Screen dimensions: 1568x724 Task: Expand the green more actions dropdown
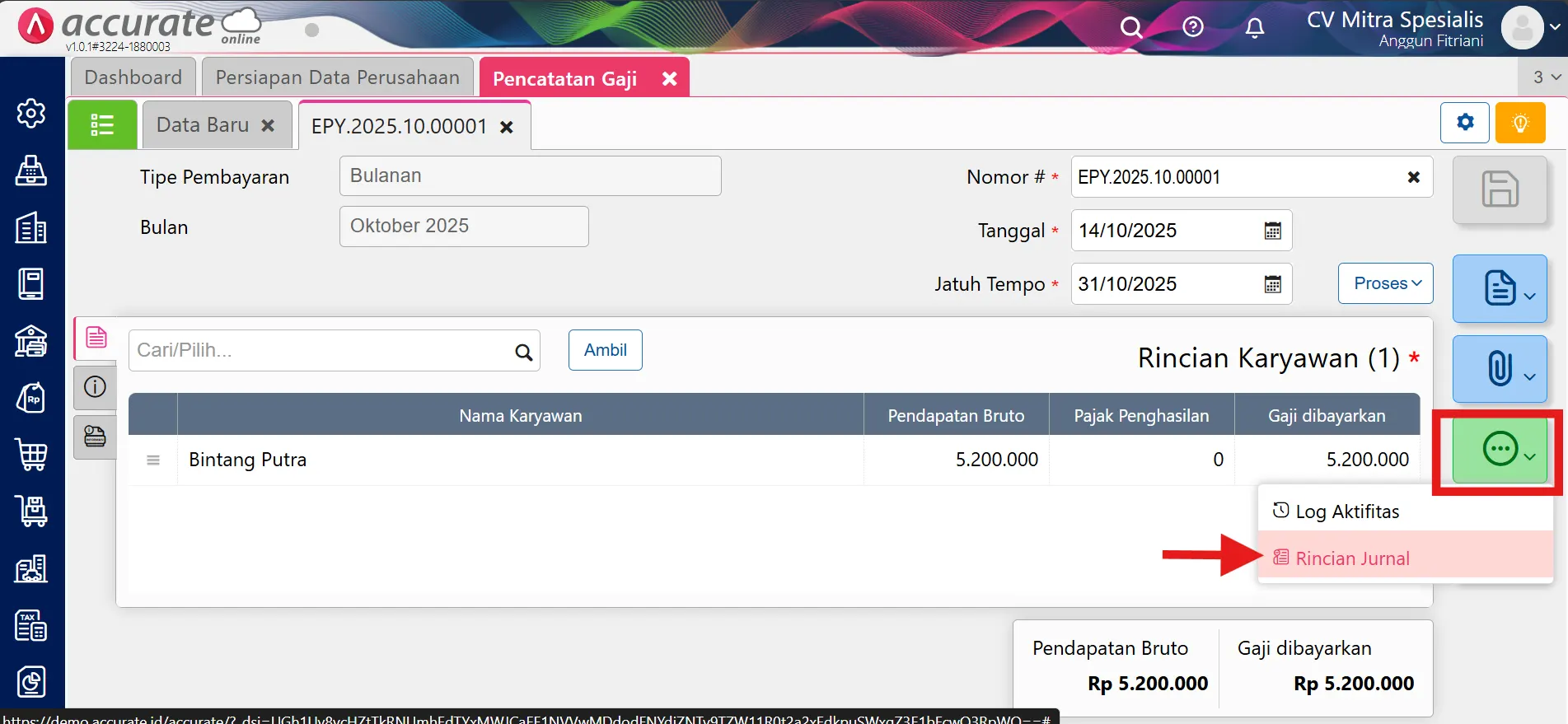[x=1500, y=450]
